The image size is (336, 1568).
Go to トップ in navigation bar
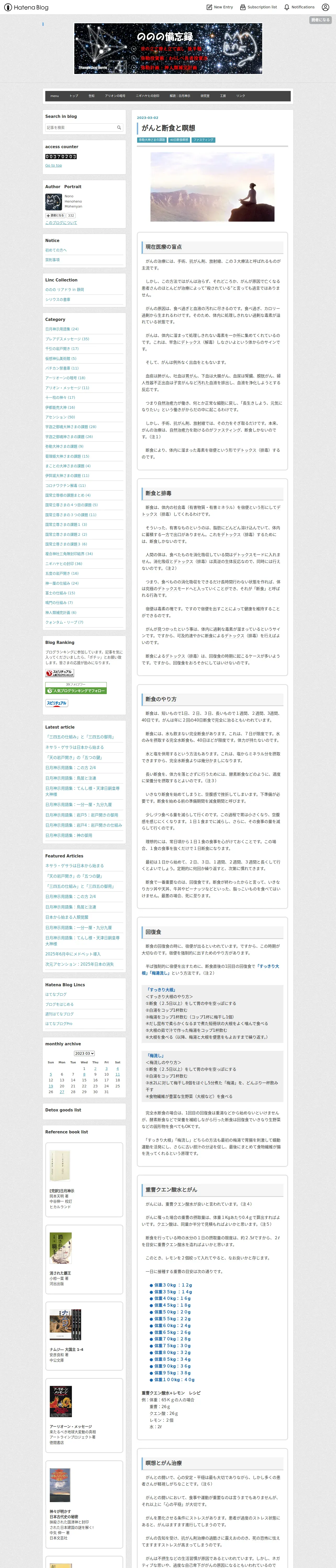74,96
